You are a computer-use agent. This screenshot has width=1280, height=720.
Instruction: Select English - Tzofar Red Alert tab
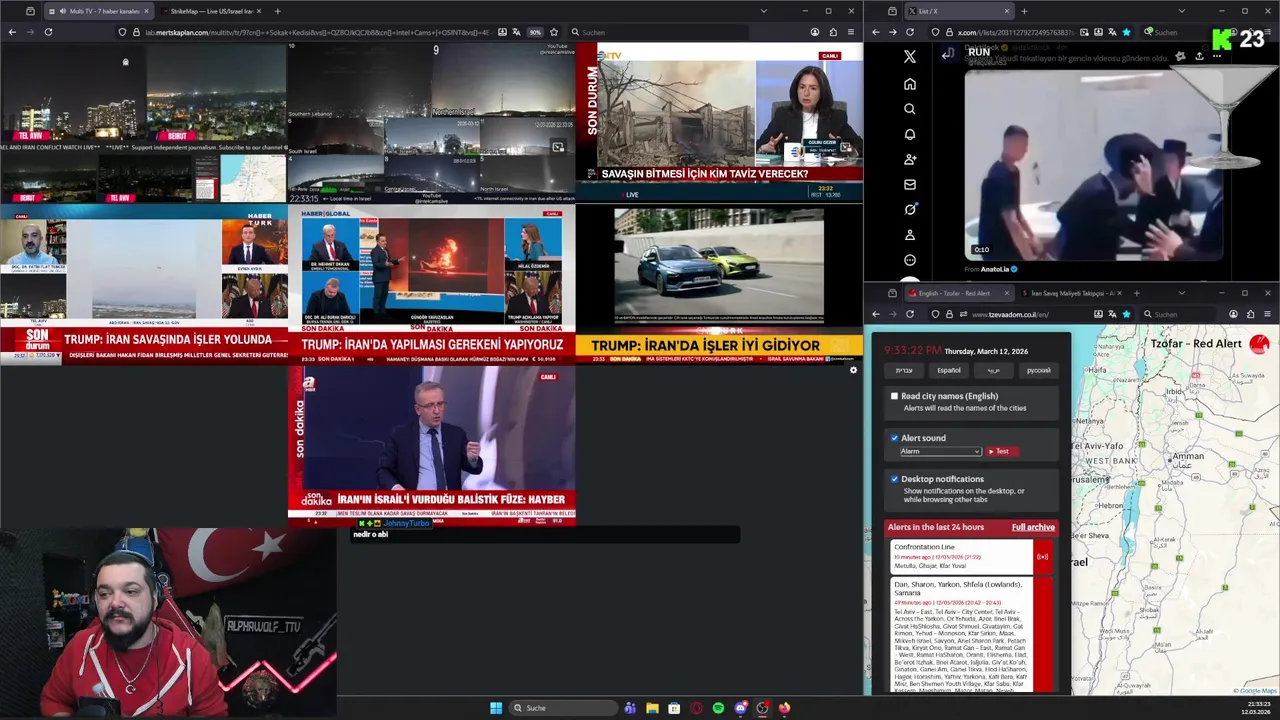(x=958, y=293)
